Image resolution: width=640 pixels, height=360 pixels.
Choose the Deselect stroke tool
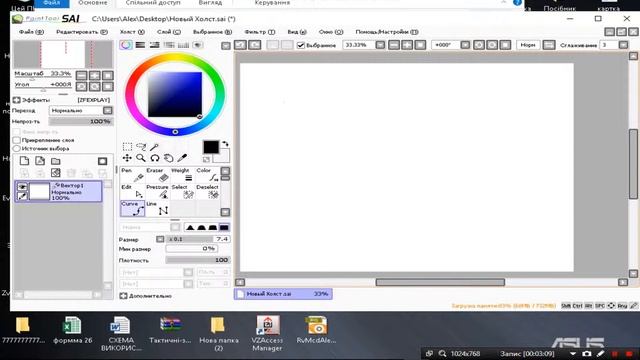click(207, 191)
